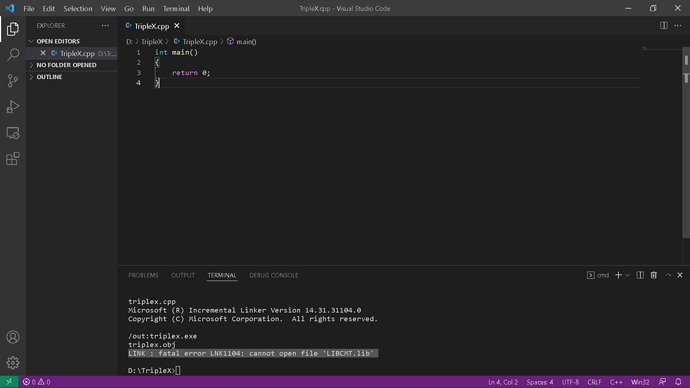Click line number 3 in gutter
The image size is (690, 388).
click(139, 73)
